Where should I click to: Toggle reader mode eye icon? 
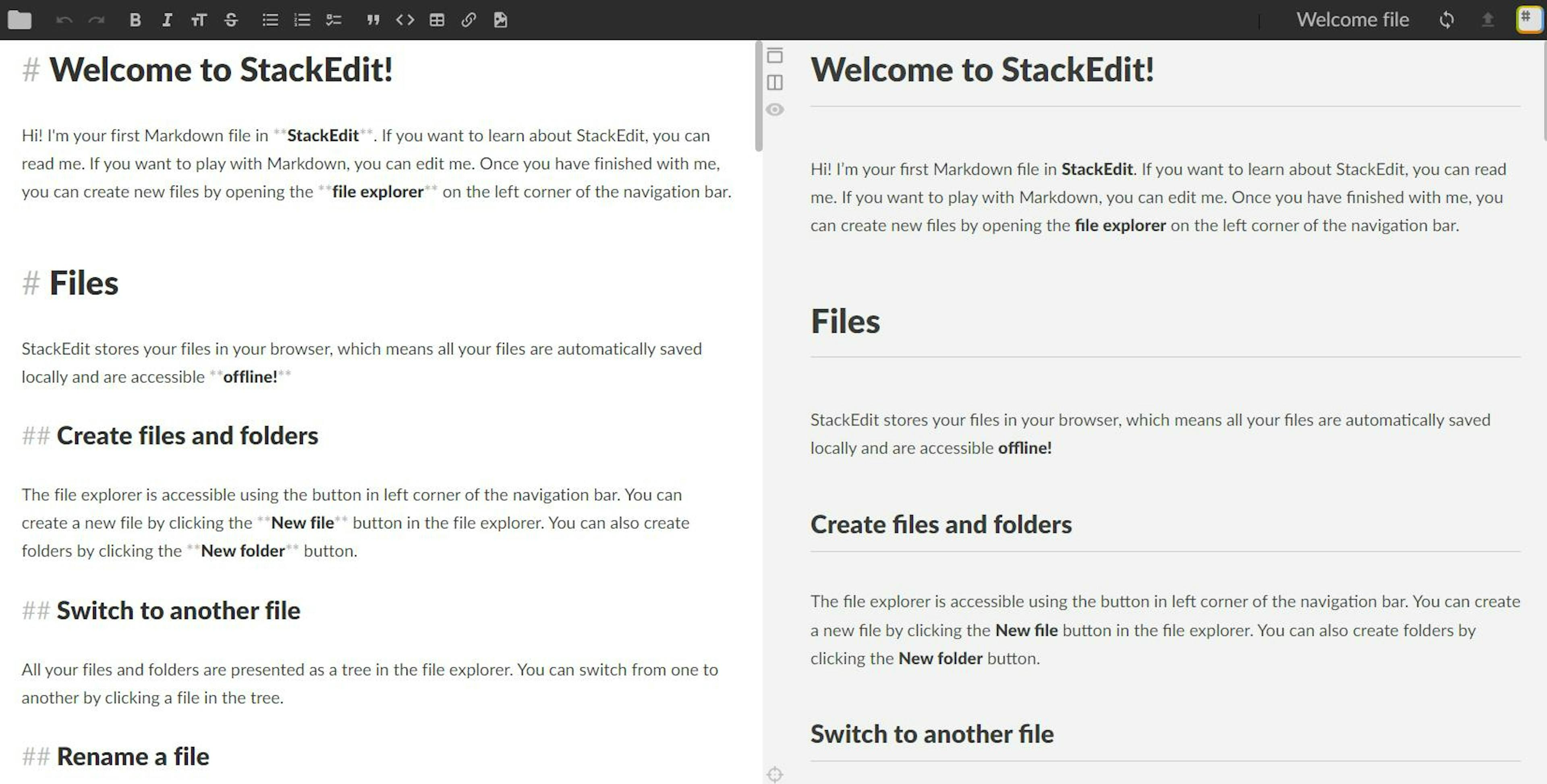point(775,109)
